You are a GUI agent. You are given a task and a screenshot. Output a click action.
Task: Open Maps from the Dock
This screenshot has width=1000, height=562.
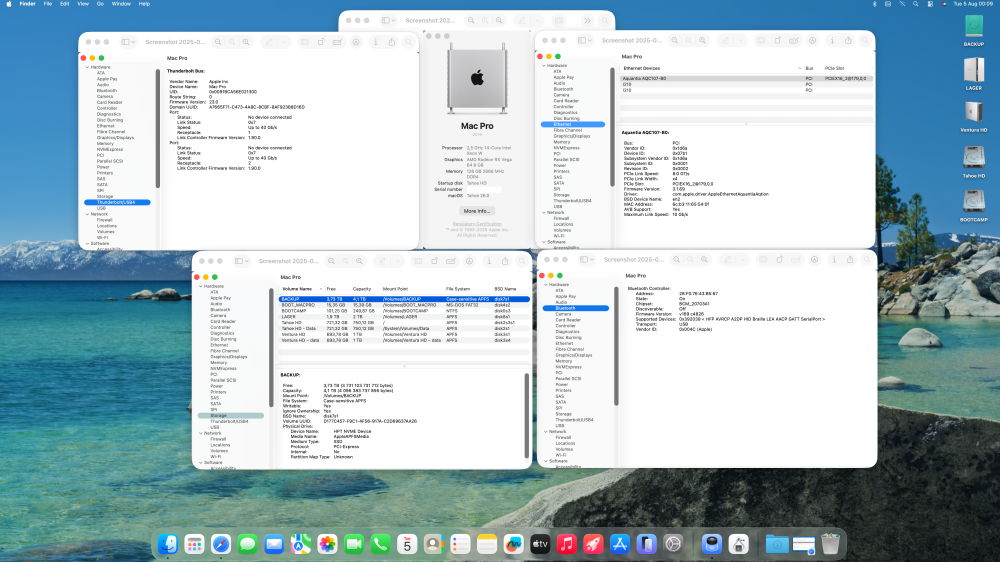[x=300, y=544]
